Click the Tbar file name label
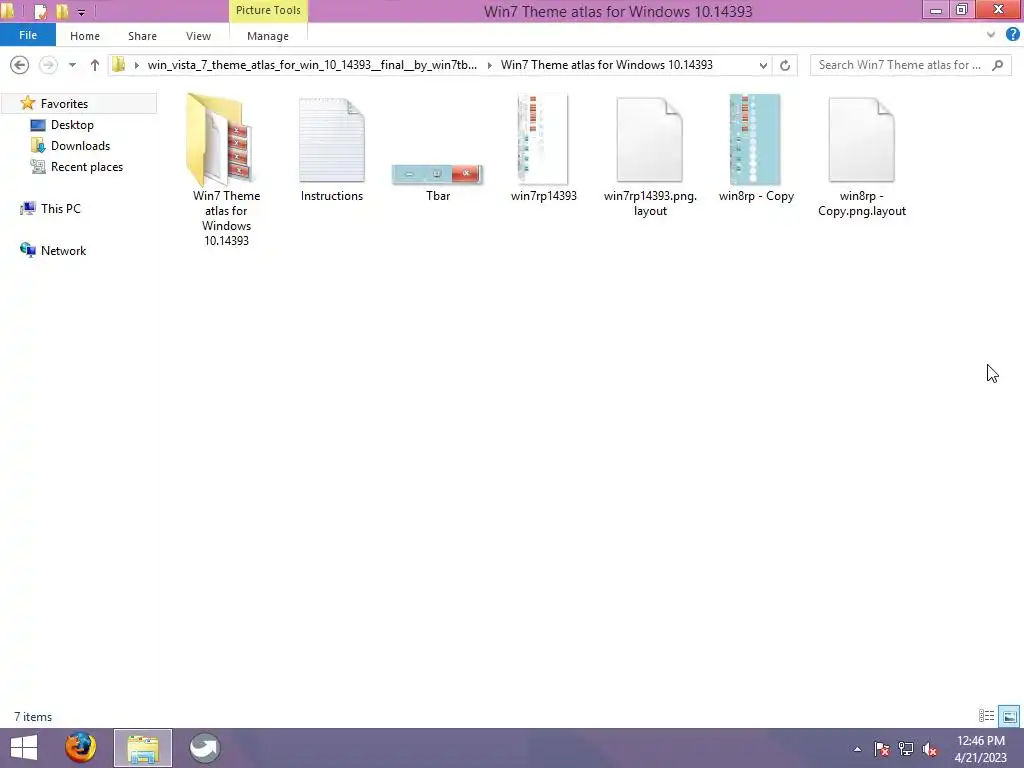 point(438,196)
